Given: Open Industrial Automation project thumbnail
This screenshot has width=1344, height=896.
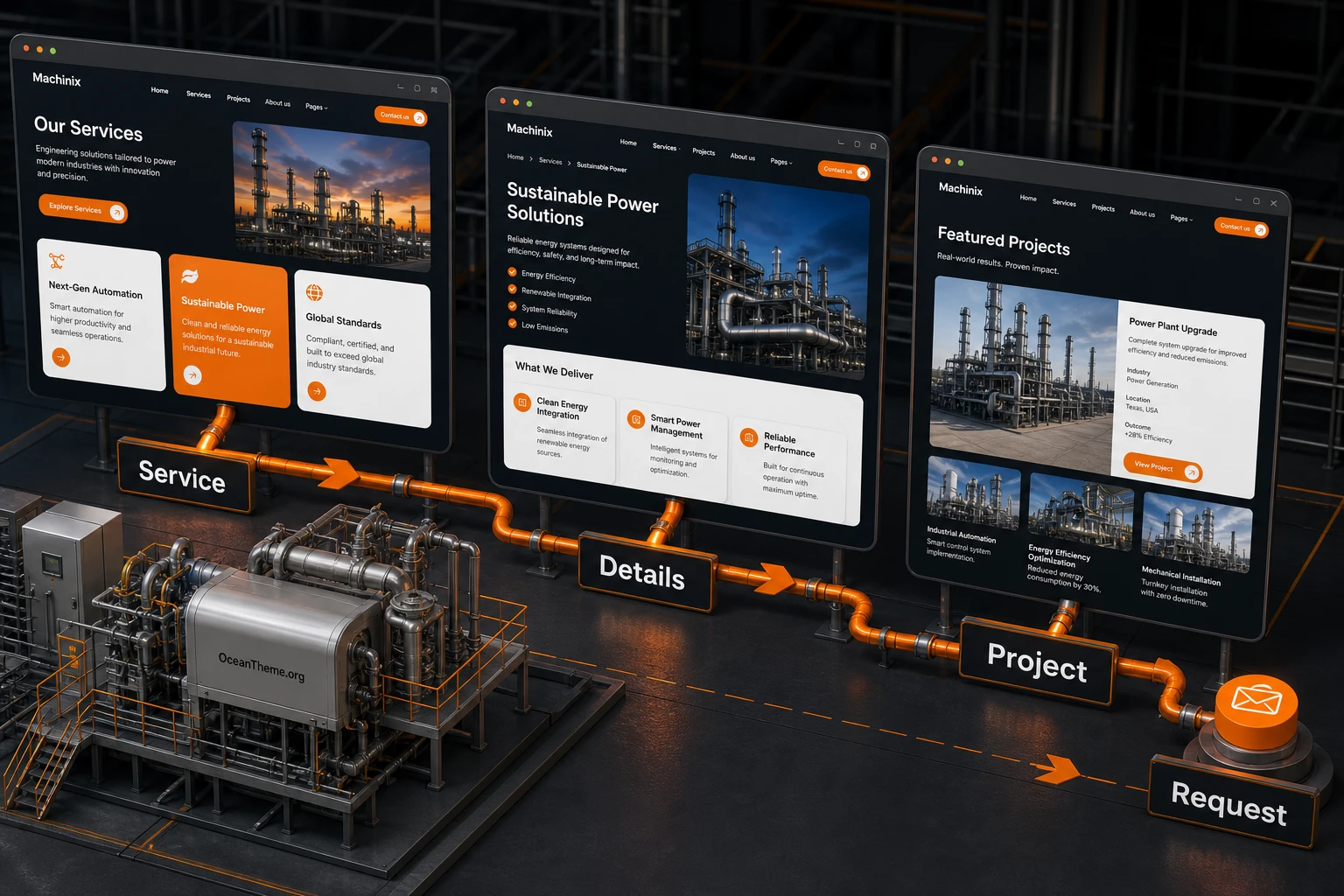Looking at the screenshot, I should coord(973,493).
